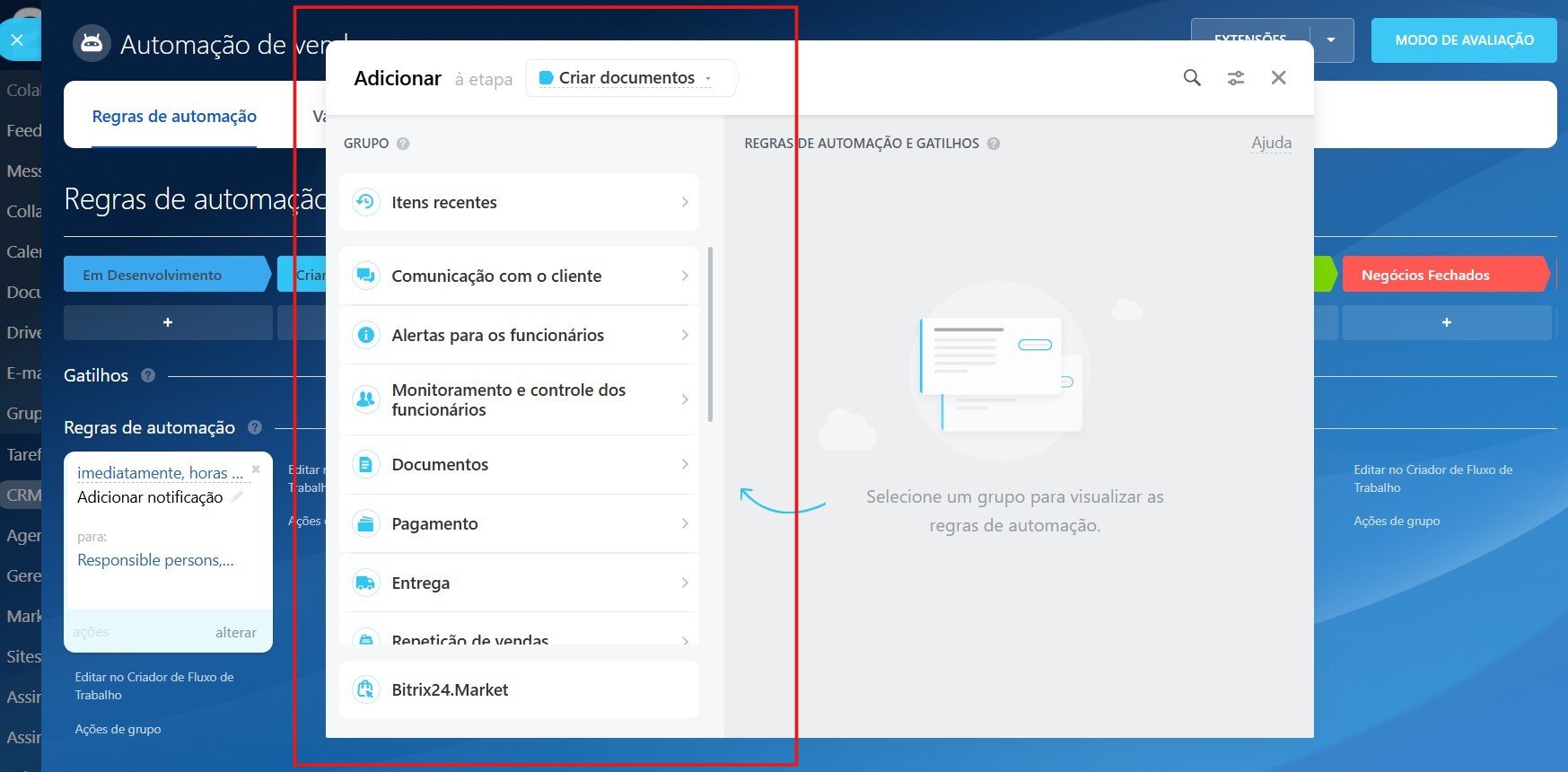Click the Pagamento wallet icon
Viewport: 1568px width, 772px height.
click(x=365, y=523)
